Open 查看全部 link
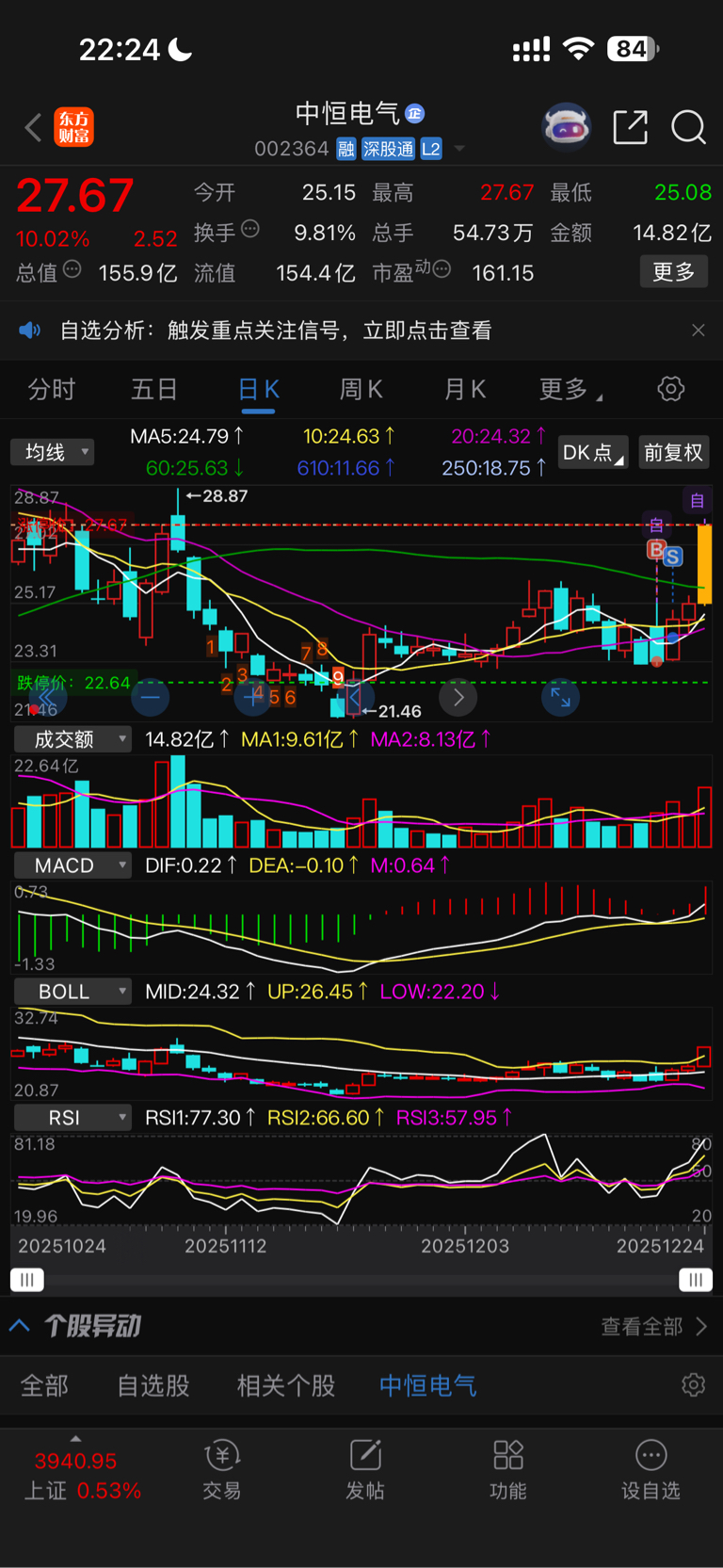Image resolution: width=723 pixels, height=1568 pixels. click(654, 1326)
